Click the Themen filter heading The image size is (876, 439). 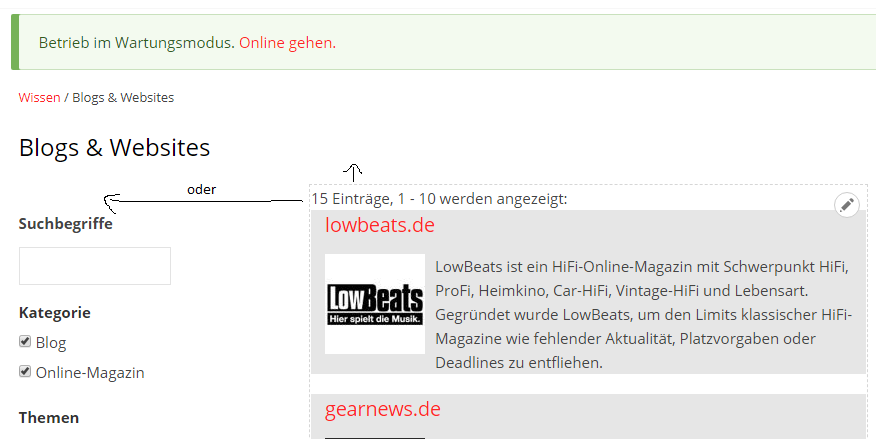(x=48, y=417)
